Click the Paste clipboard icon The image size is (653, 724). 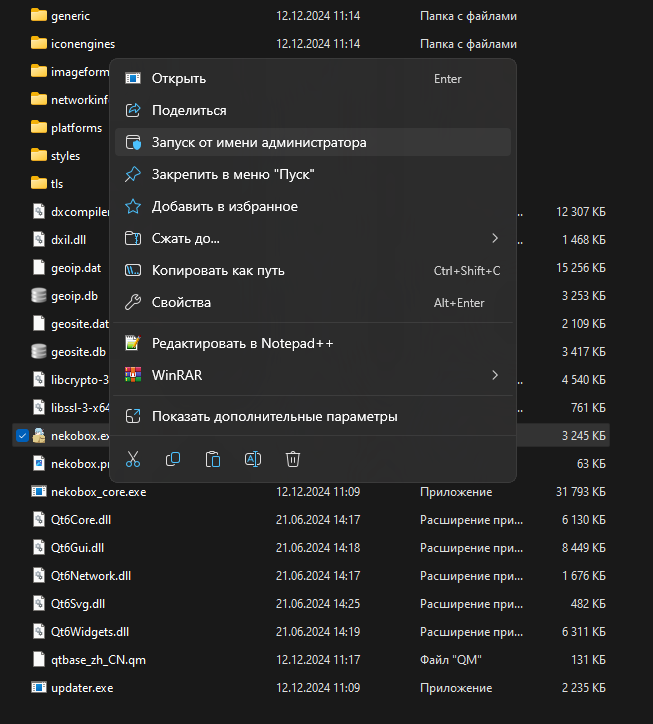(x=213, y=459)
